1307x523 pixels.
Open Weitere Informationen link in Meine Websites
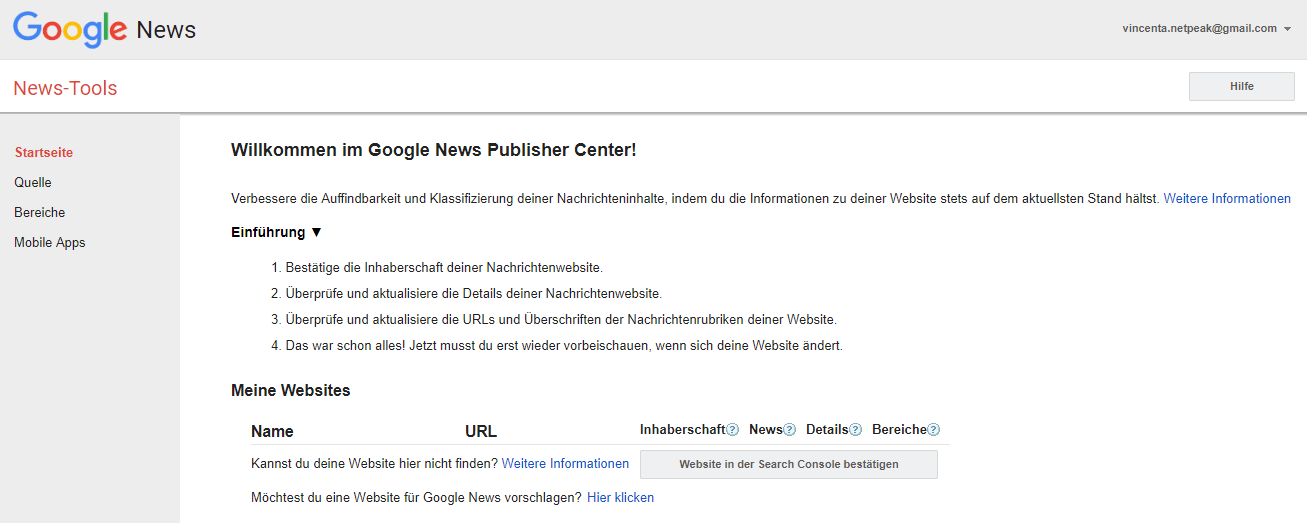[x=566, y=464]
